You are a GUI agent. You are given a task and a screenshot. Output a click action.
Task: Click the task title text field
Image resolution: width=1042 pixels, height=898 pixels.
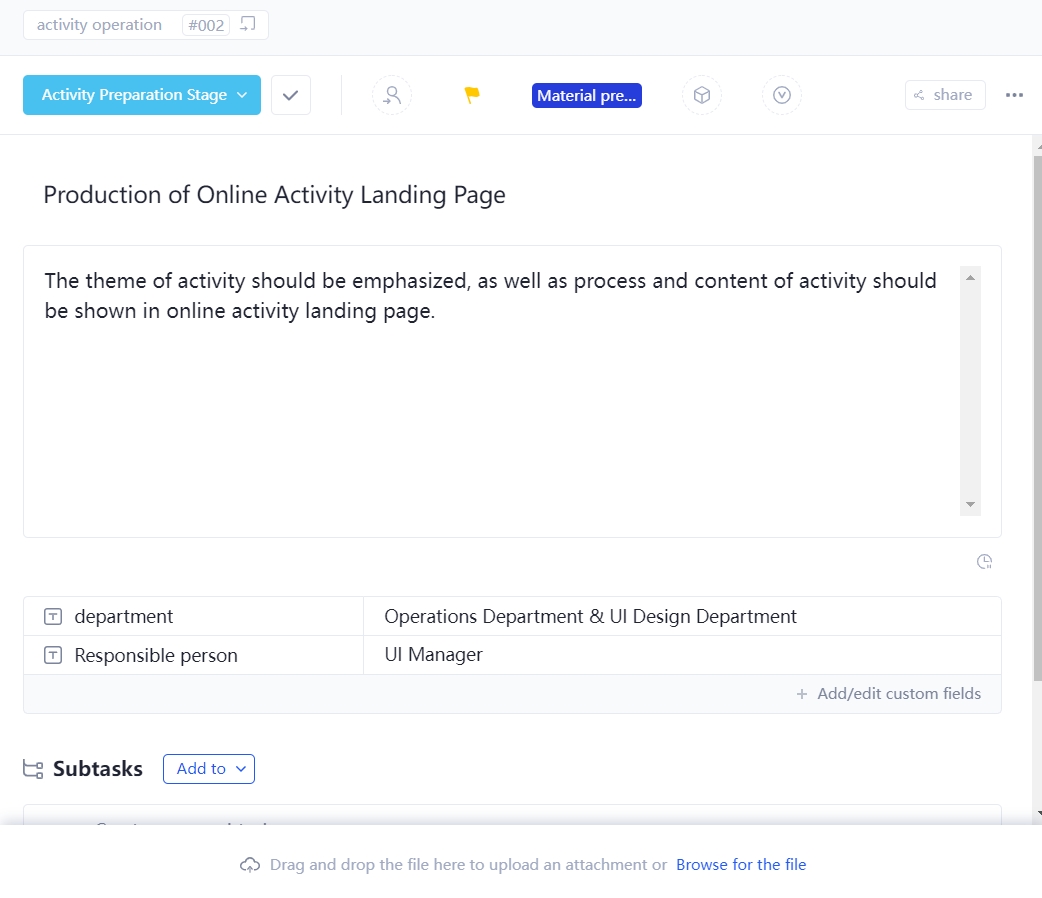point(274,195)
